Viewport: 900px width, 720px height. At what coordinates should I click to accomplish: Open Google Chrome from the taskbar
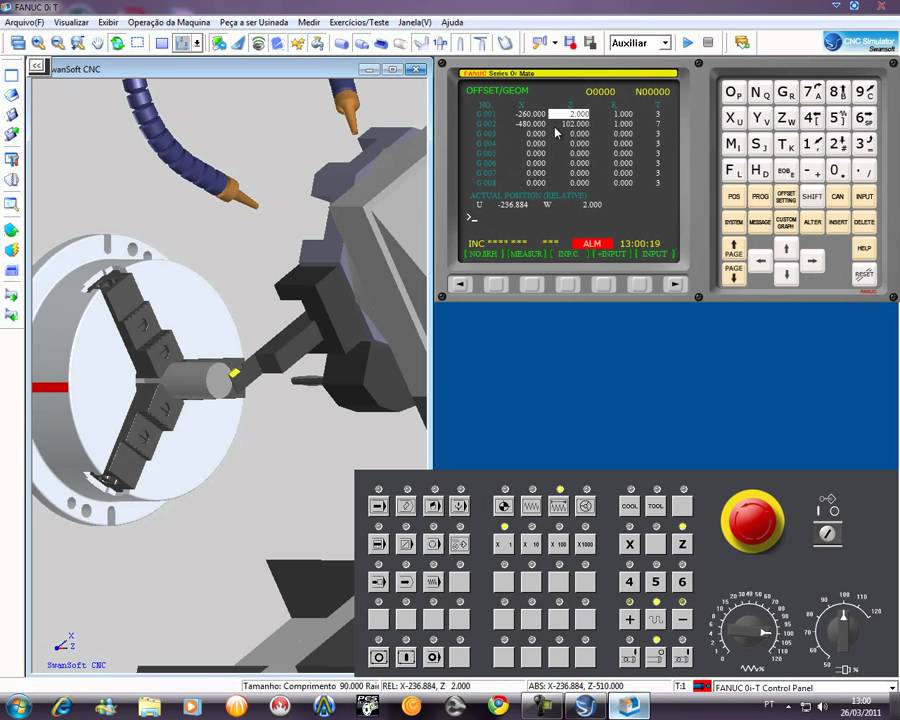(x=498, y=706)
